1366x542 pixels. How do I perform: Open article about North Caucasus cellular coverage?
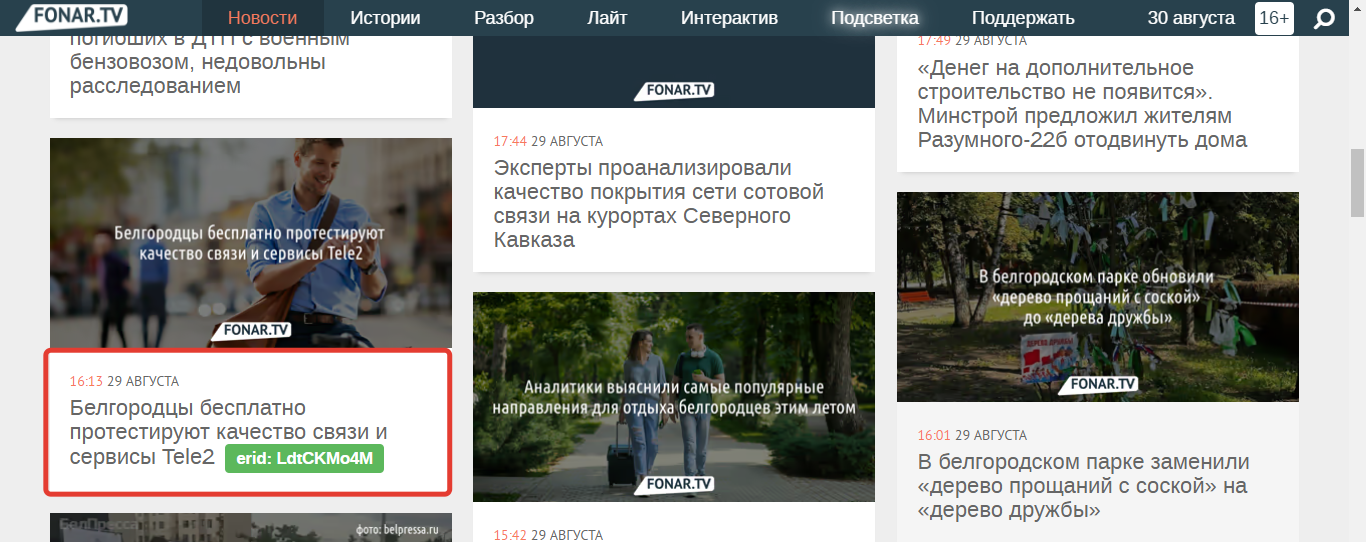[658, 204]
